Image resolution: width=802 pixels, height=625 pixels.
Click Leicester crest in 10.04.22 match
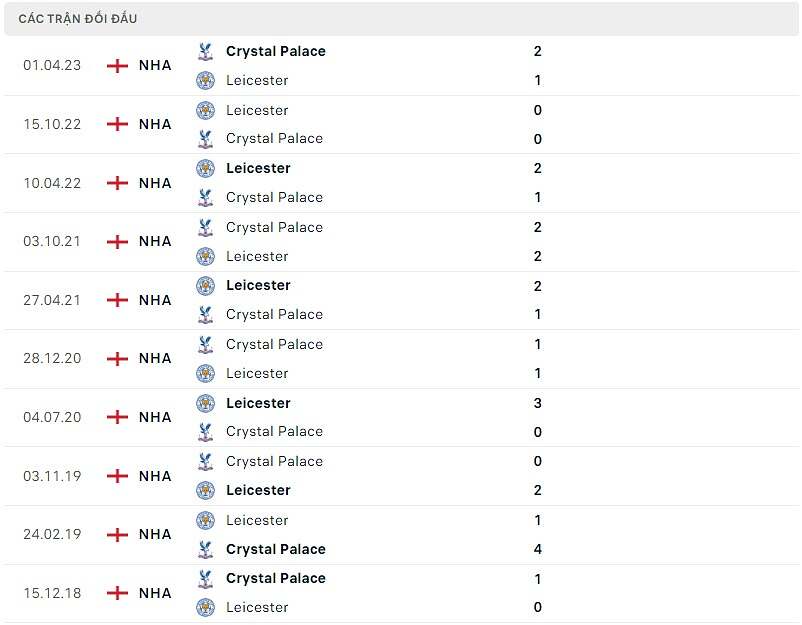tap(206, 168)
